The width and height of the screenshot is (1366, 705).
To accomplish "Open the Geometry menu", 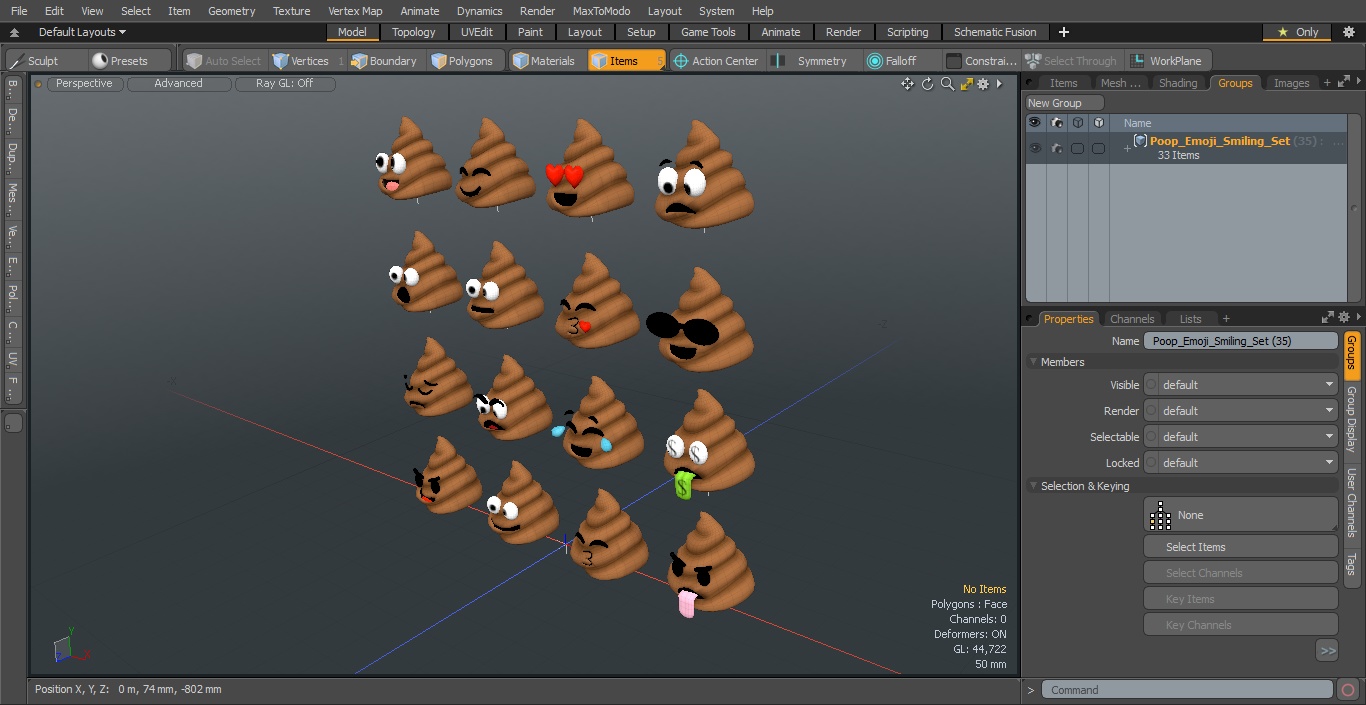I will (x=231, y=11).
